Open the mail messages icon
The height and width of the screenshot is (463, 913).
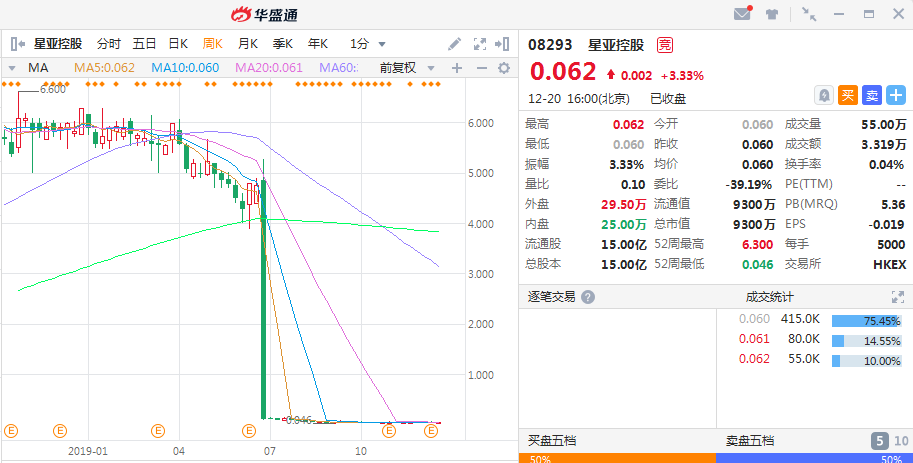point(742,14)
